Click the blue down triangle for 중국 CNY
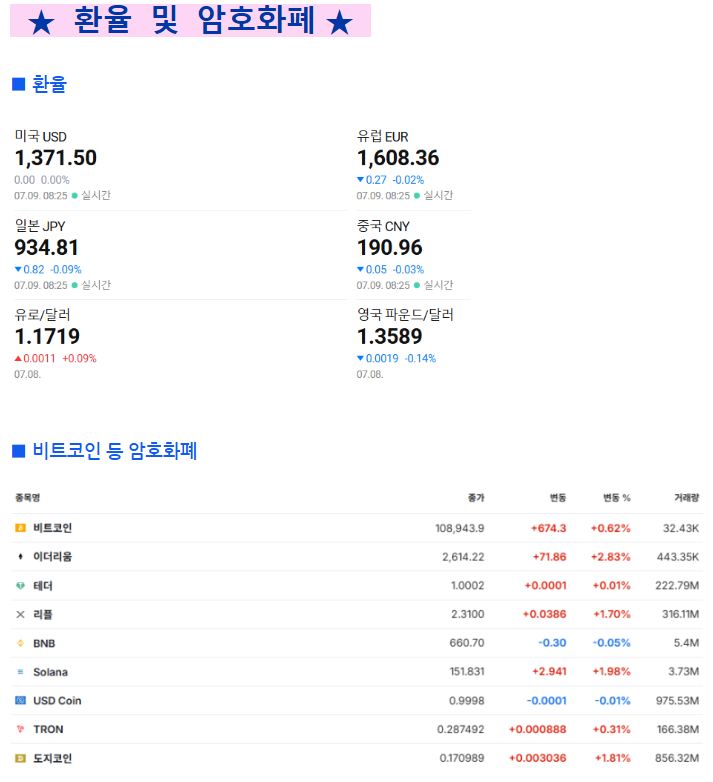This screenshot has height=782, width=713. 360,269
